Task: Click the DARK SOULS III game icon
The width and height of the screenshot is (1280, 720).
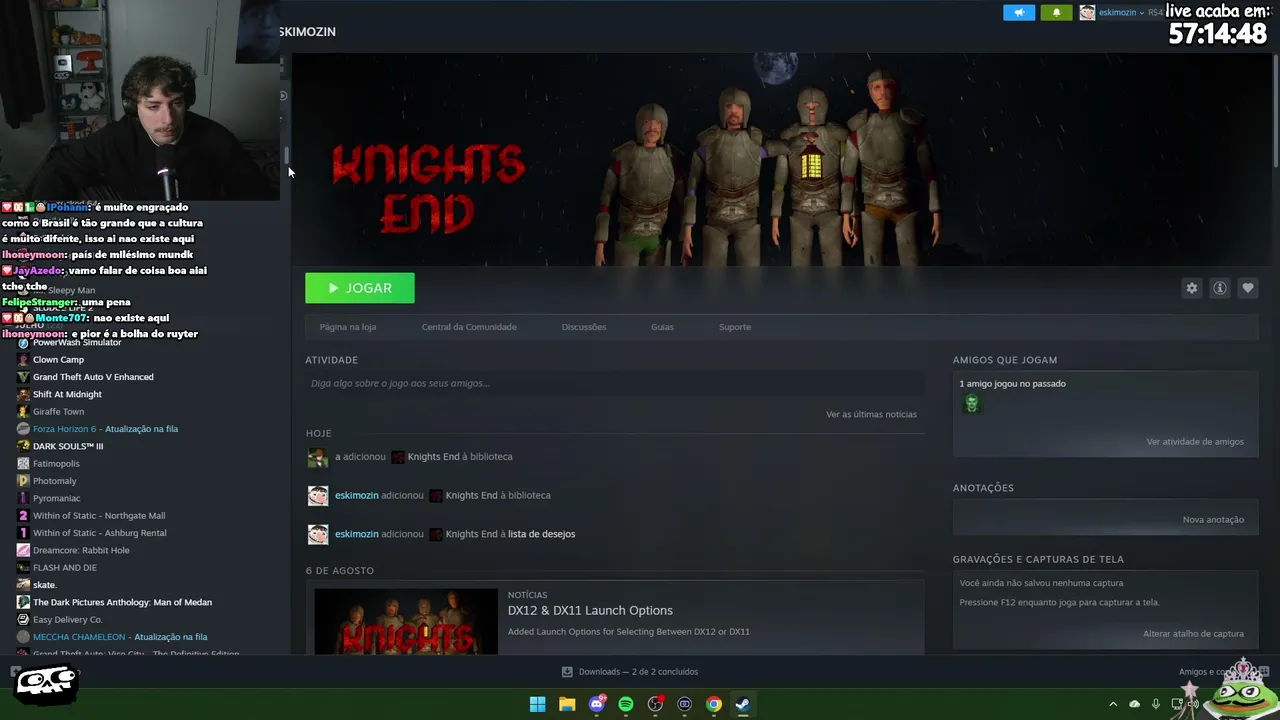Action: point(23,446)
